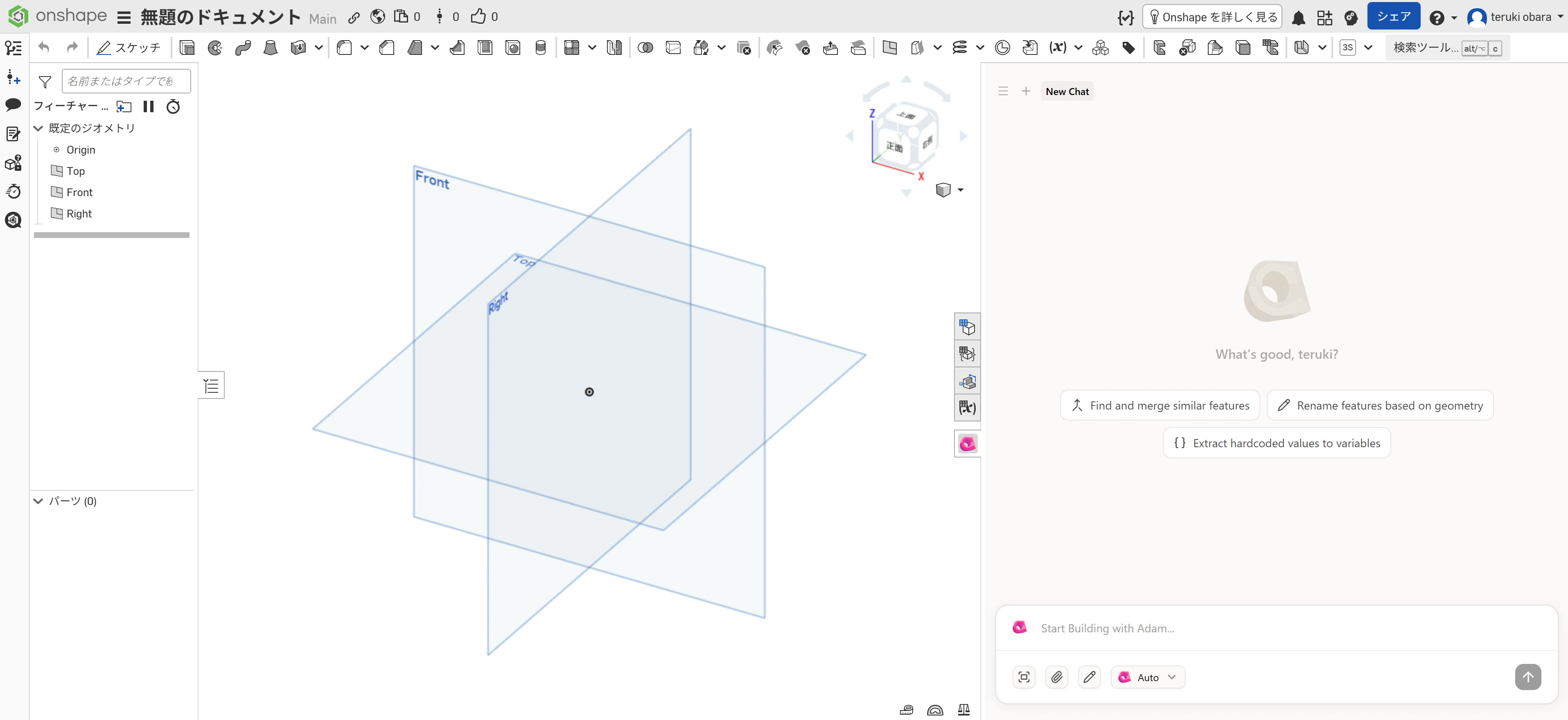Click the 検索ツール search tools box
The image size is (1568, 720).
click(1447, 48)
